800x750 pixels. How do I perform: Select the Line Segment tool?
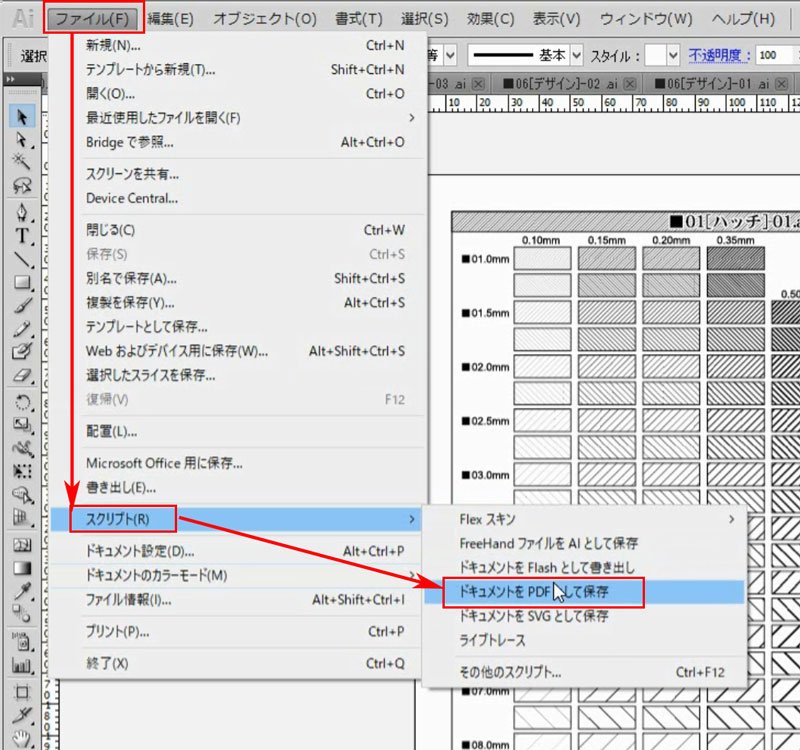tap(22, 259)
